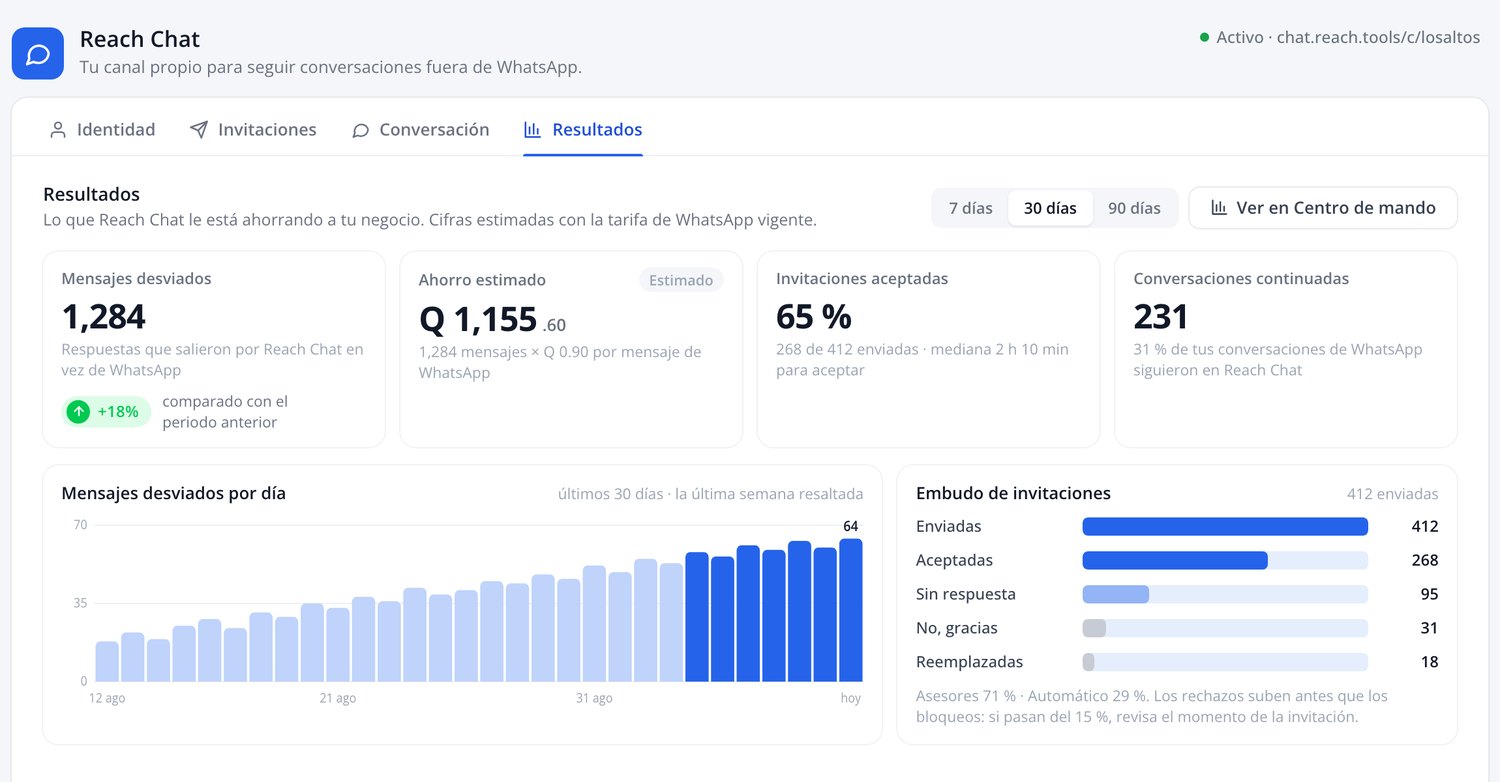Screen dimensions: 1500x782
Task: Click the green up-arrow icon by +18%
Action: click(78, 411)
